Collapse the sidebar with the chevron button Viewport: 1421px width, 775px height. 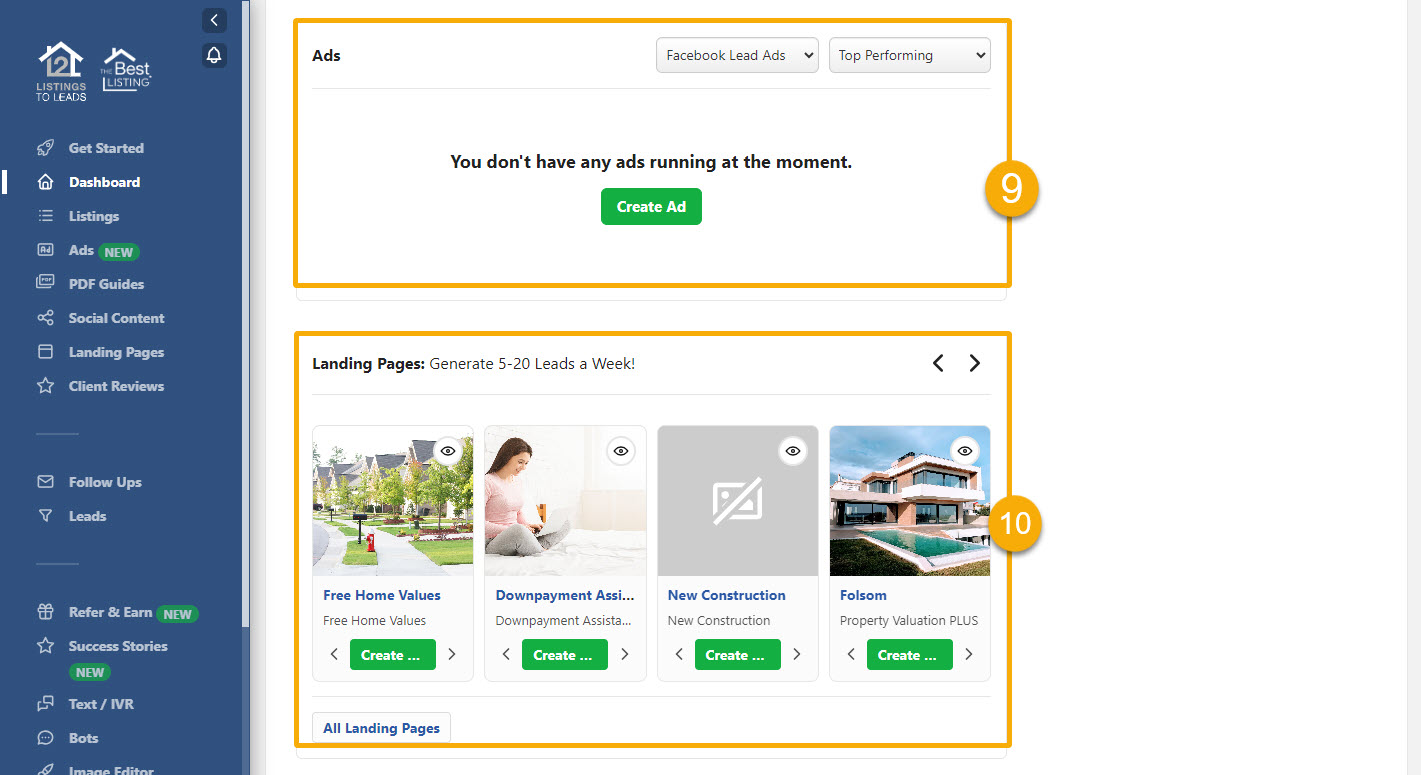[214, 20]
